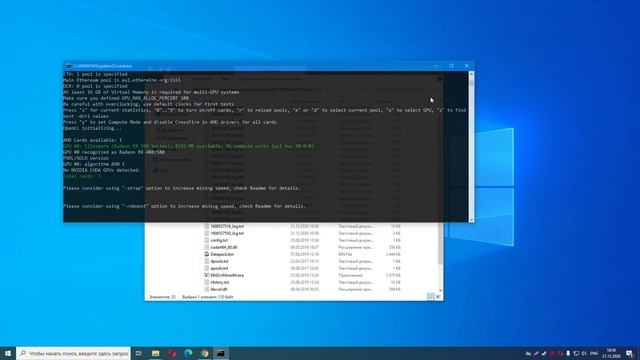
Task: Click the taskbar clock and date
Action: click(x=611, y=353)
